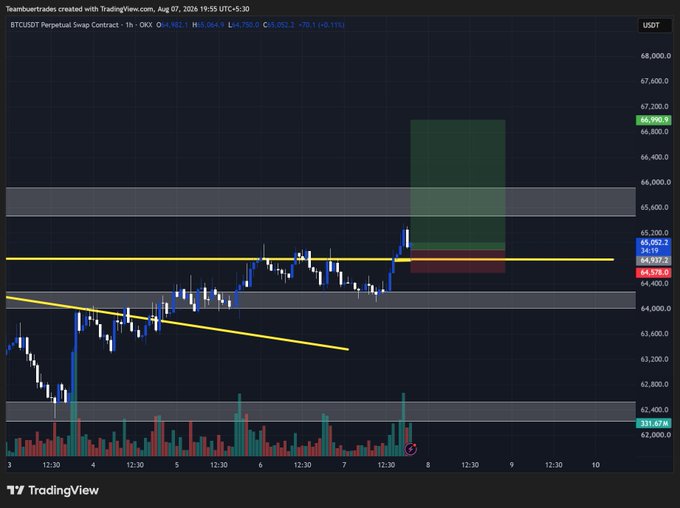This screenshot has height=508, width=680.
Task: Click the 67,200.0 price axis label
Action: tap(655, 106)
